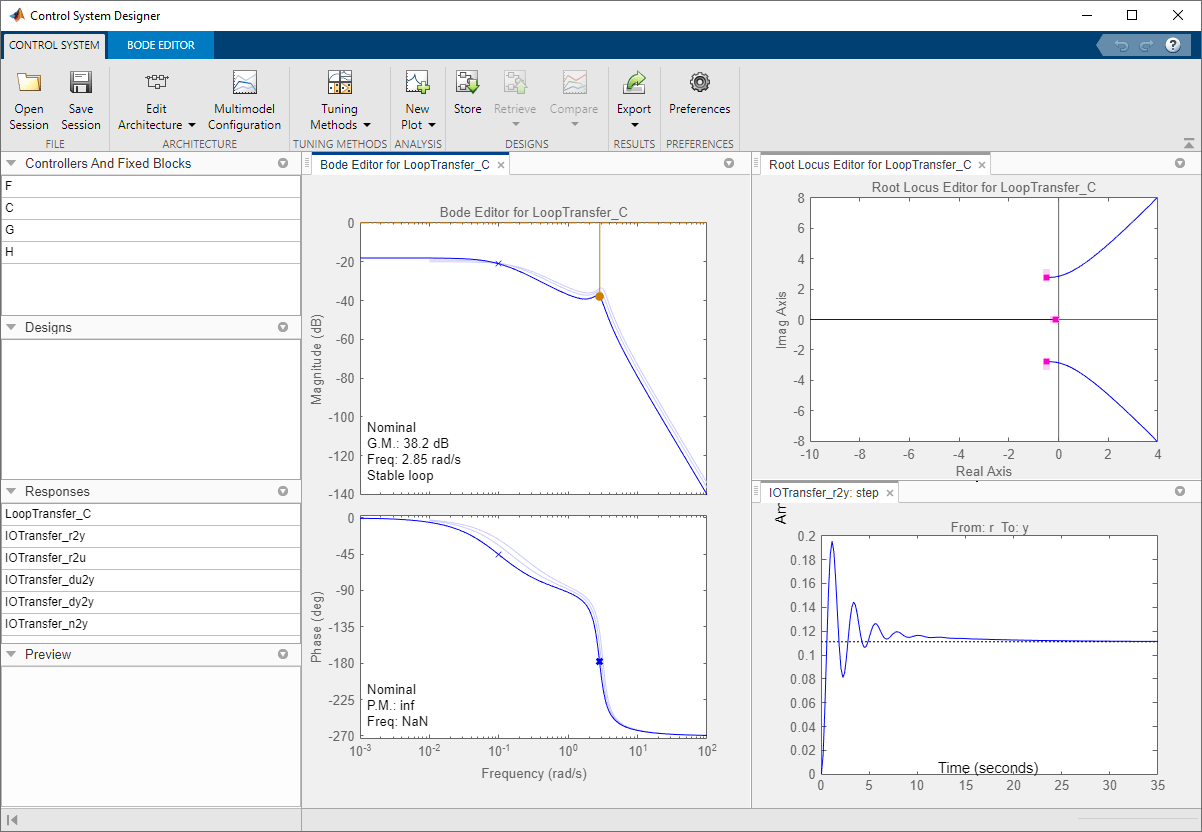Click the orange gain margin marker on Bode plot
This screenshot has height=832, width=1202.
[599, 296]
